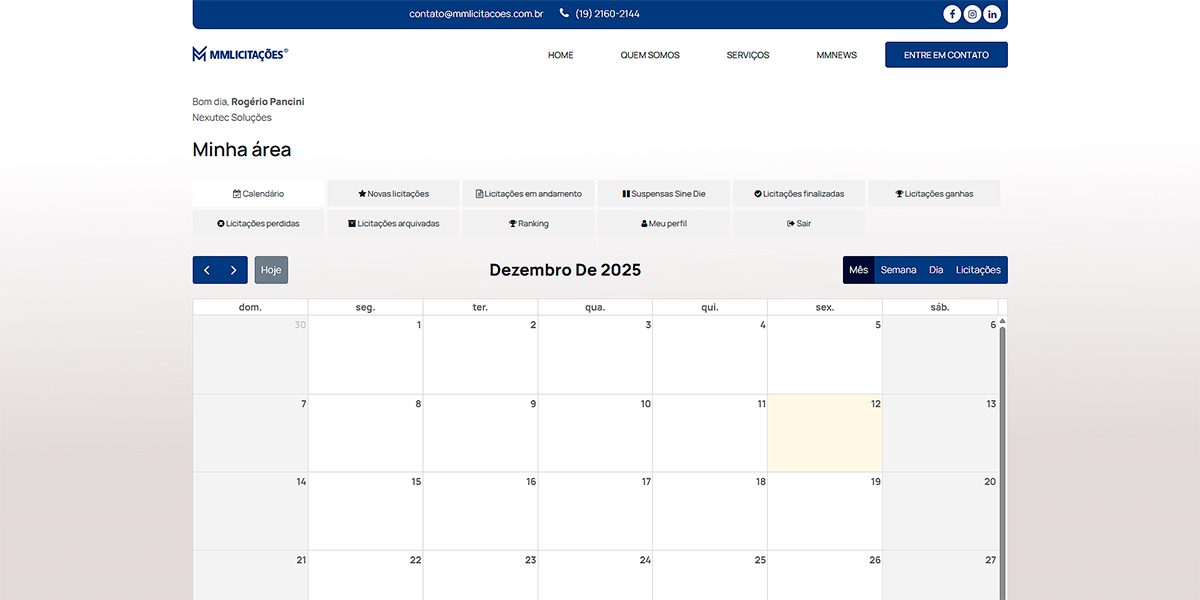Click the Hoje button
Image resolution: width=1200 pixels, height=600 pixels.
tap(271, 270)
